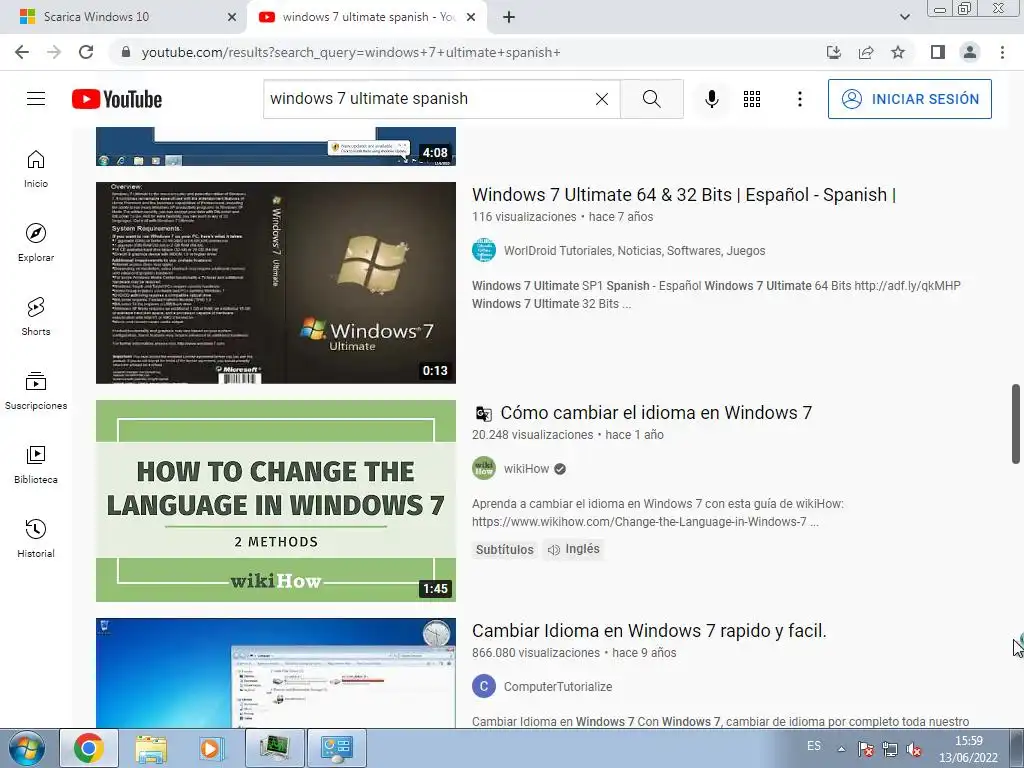Screen dimensions: 1024x768
Task: Click the share page icon in address bar
Action: (866, 52)
